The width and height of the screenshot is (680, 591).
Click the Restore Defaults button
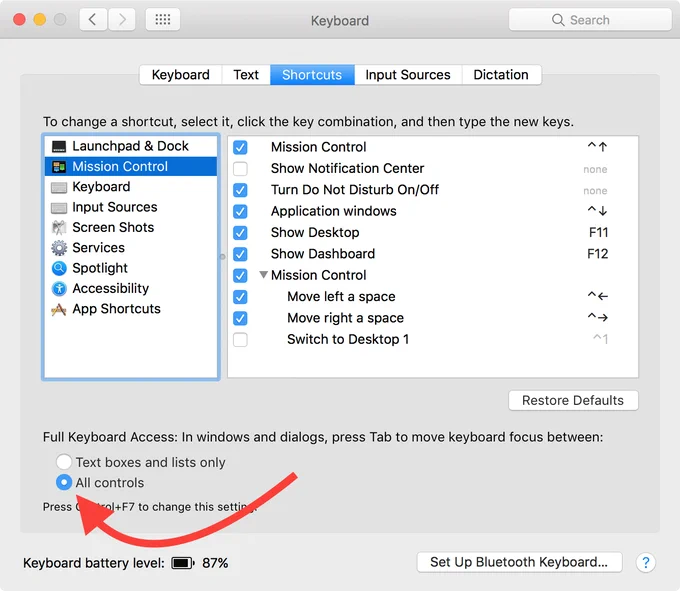click(573, 400)
